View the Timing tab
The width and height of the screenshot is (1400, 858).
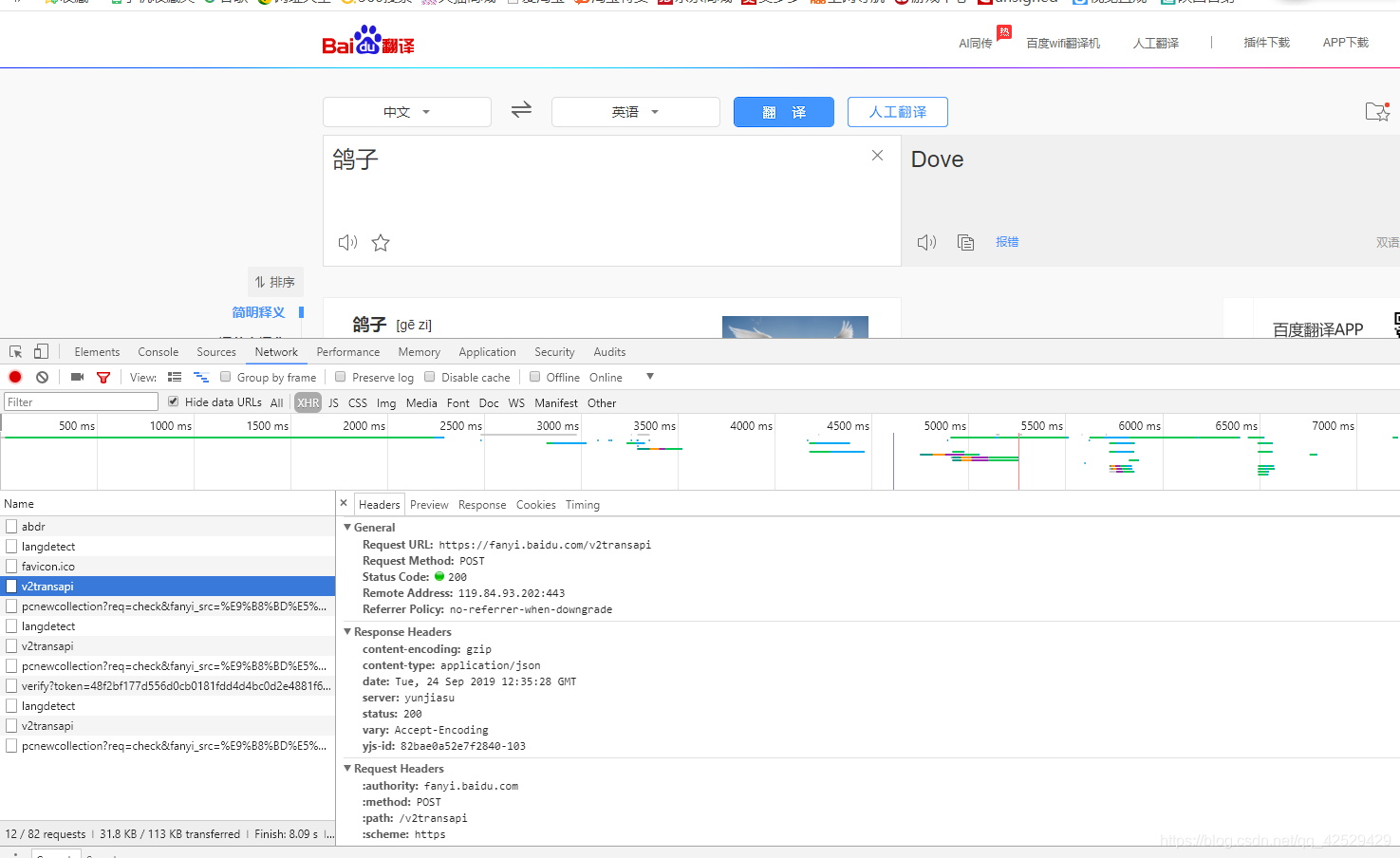(583, 504)
